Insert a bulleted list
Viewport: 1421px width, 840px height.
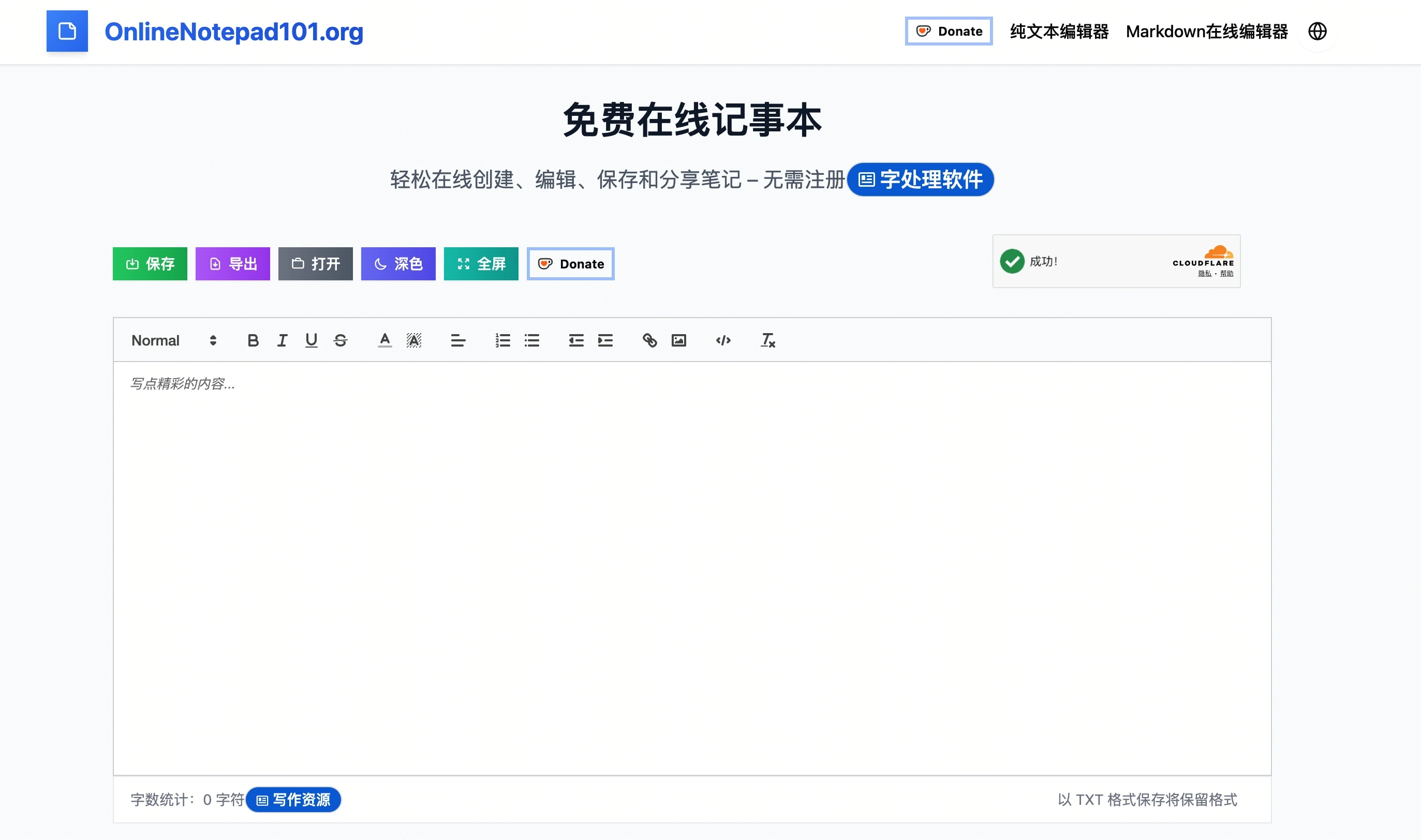pos(531,340)
